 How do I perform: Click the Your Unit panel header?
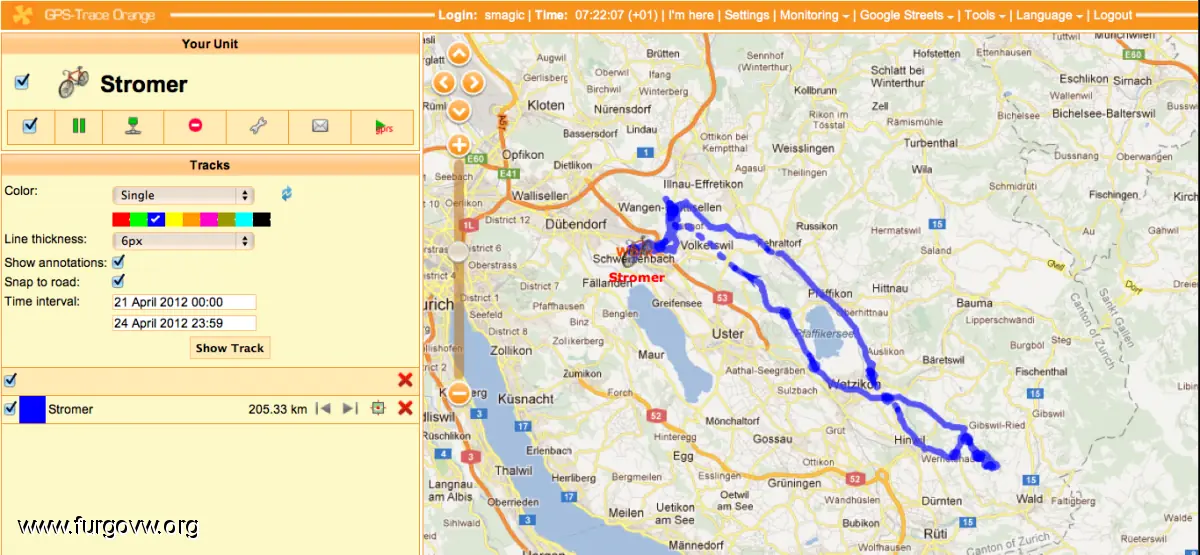click(210, 44)
